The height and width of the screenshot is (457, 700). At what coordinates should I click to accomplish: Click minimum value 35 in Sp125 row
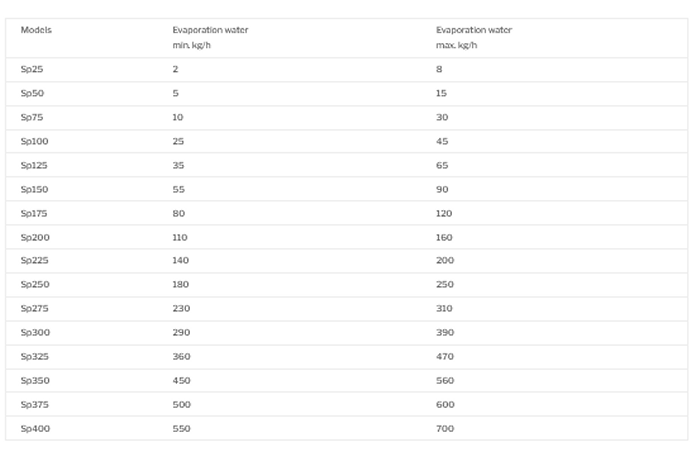178,165
